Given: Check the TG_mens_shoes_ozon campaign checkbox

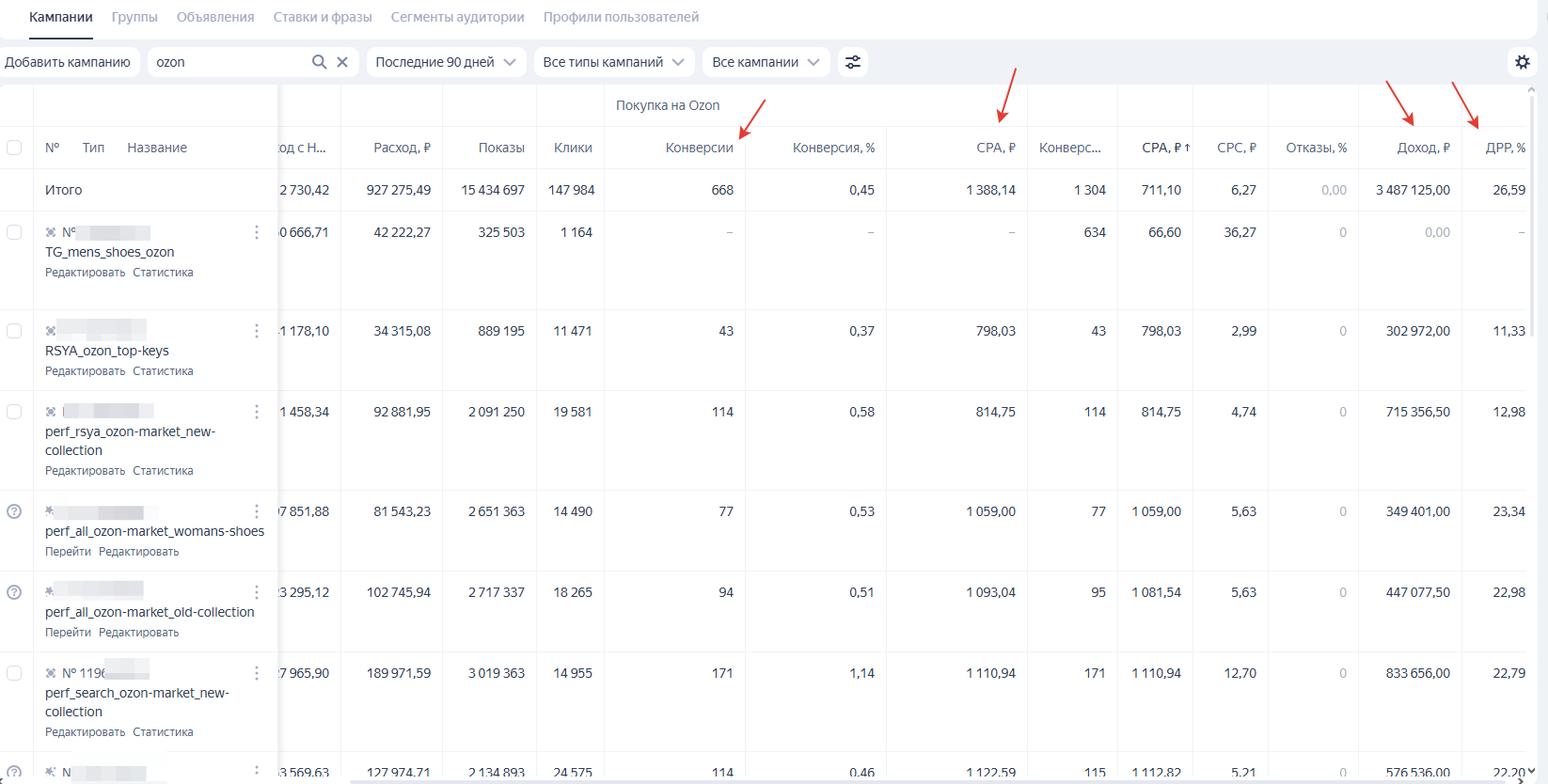Looking at the screenshot, I should click(14, 232).
